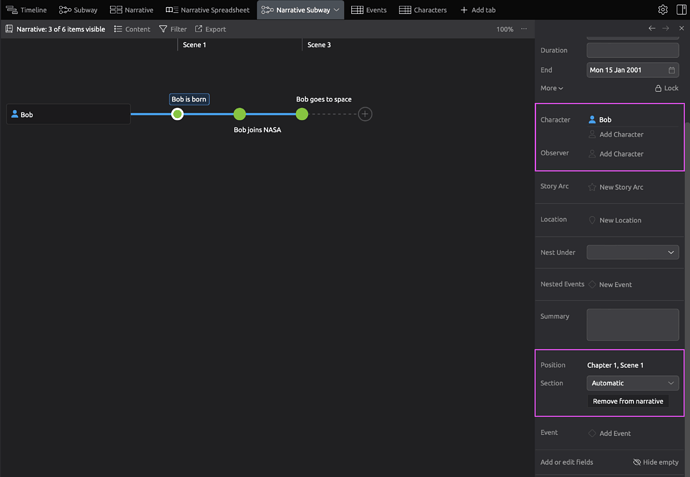This screenshot has width=690, height=477.
Task: Click the back arrow in the details panel
Action: tap(652, 29)
